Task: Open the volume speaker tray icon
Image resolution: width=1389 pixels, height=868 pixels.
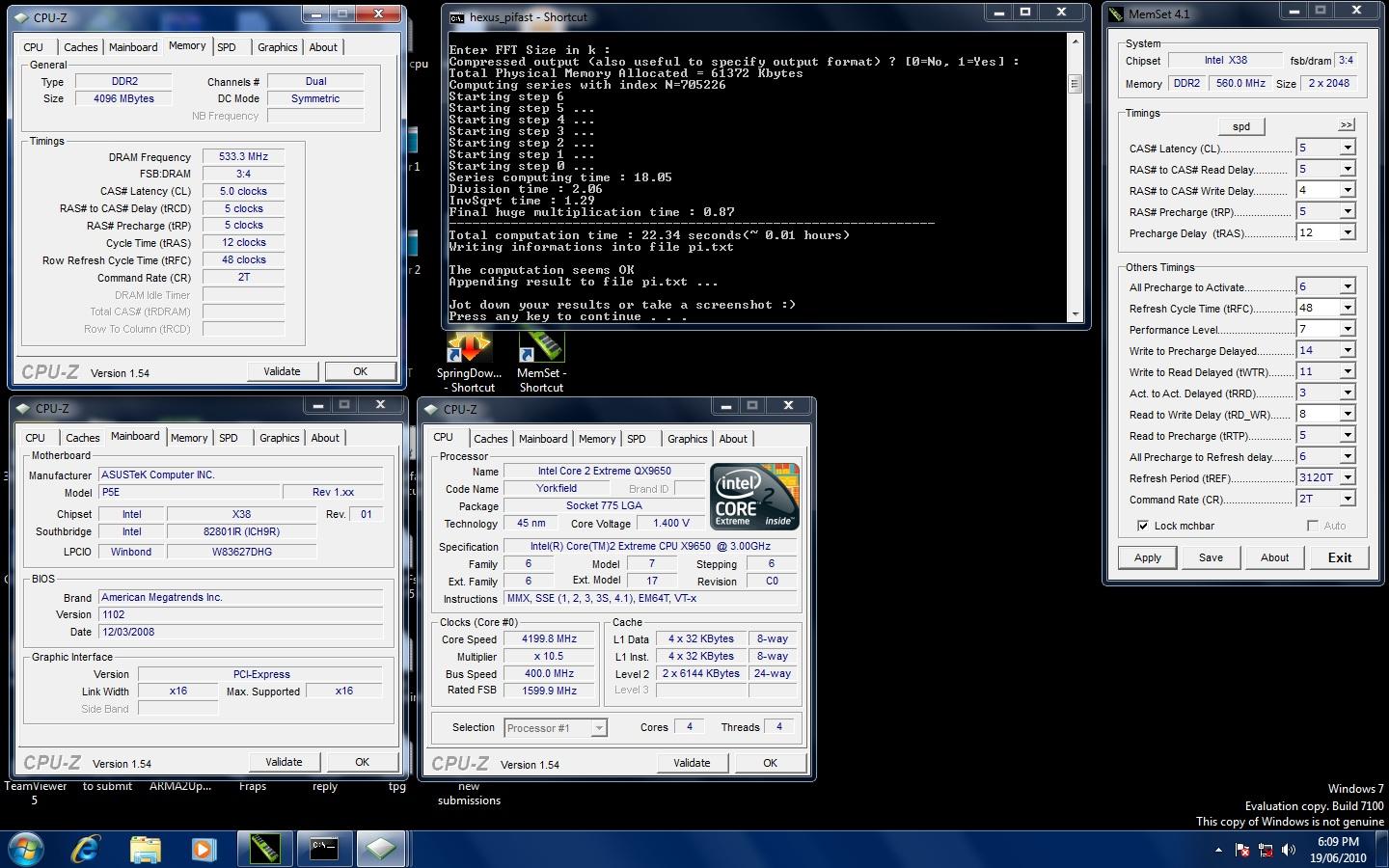Action: tap(1289, 851)
